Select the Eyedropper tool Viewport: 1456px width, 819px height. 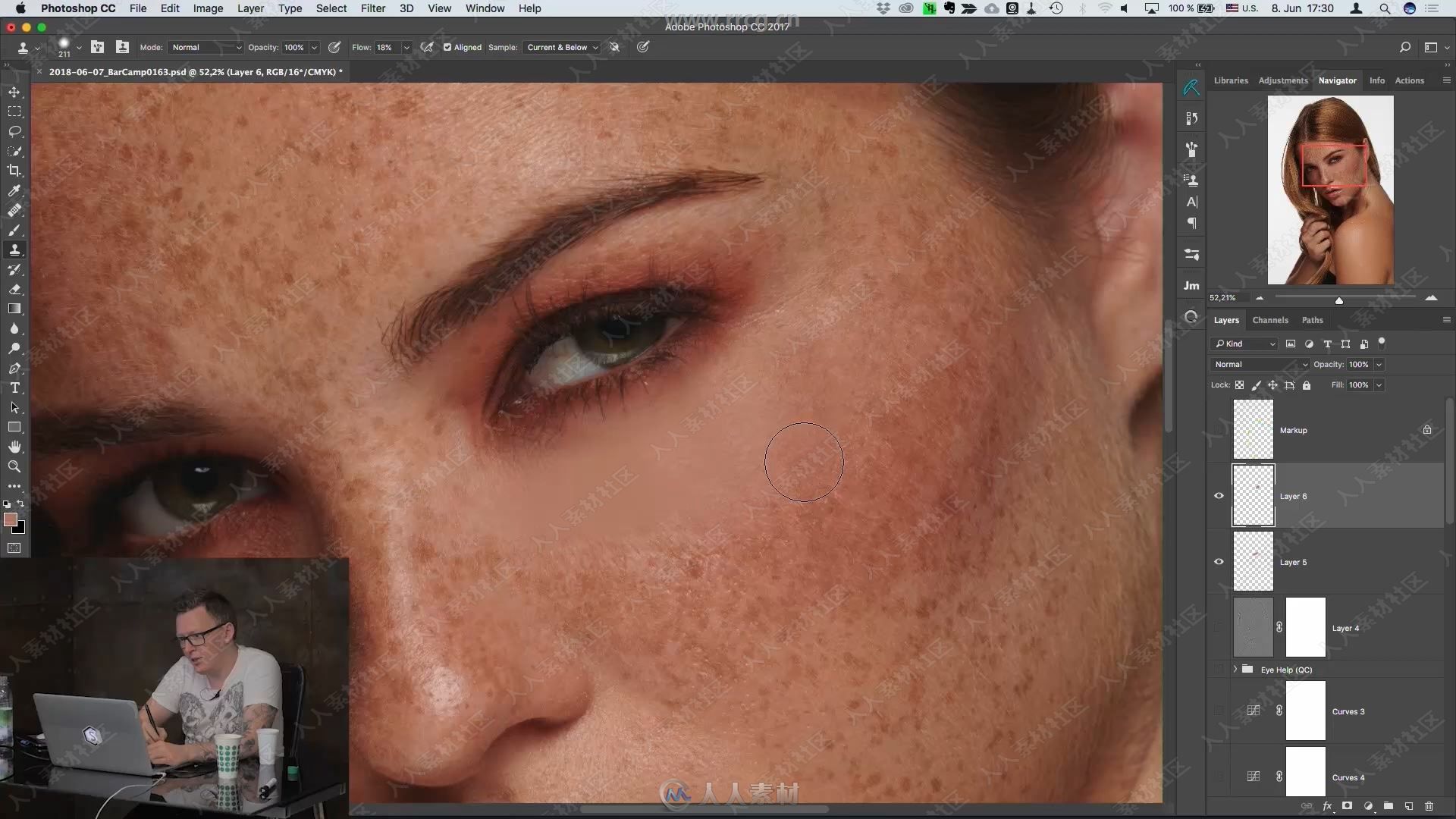point(14,190)
